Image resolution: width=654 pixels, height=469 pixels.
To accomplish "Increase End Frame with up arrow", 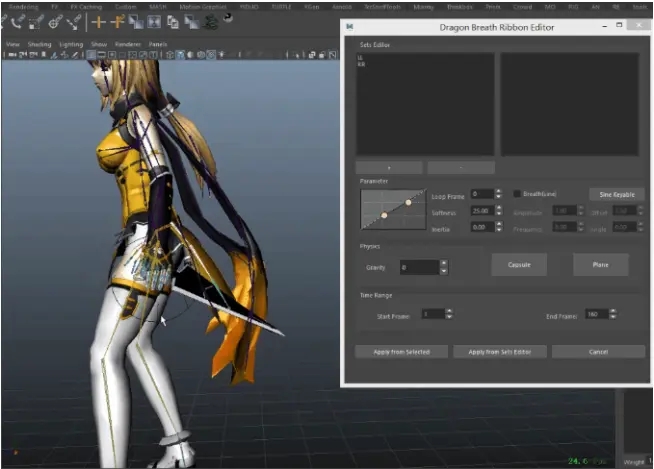I will (613, 311).
